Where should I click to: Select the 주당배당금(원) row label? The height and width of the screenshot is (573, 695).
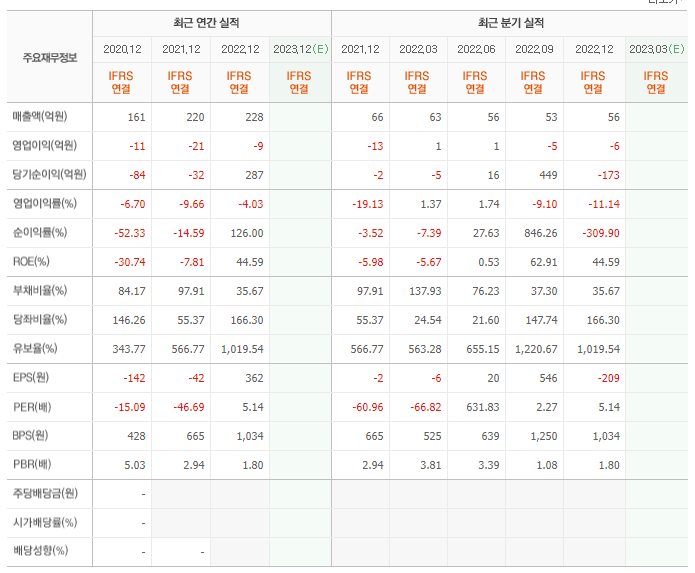pyautogui.click(x=45, y=493)
